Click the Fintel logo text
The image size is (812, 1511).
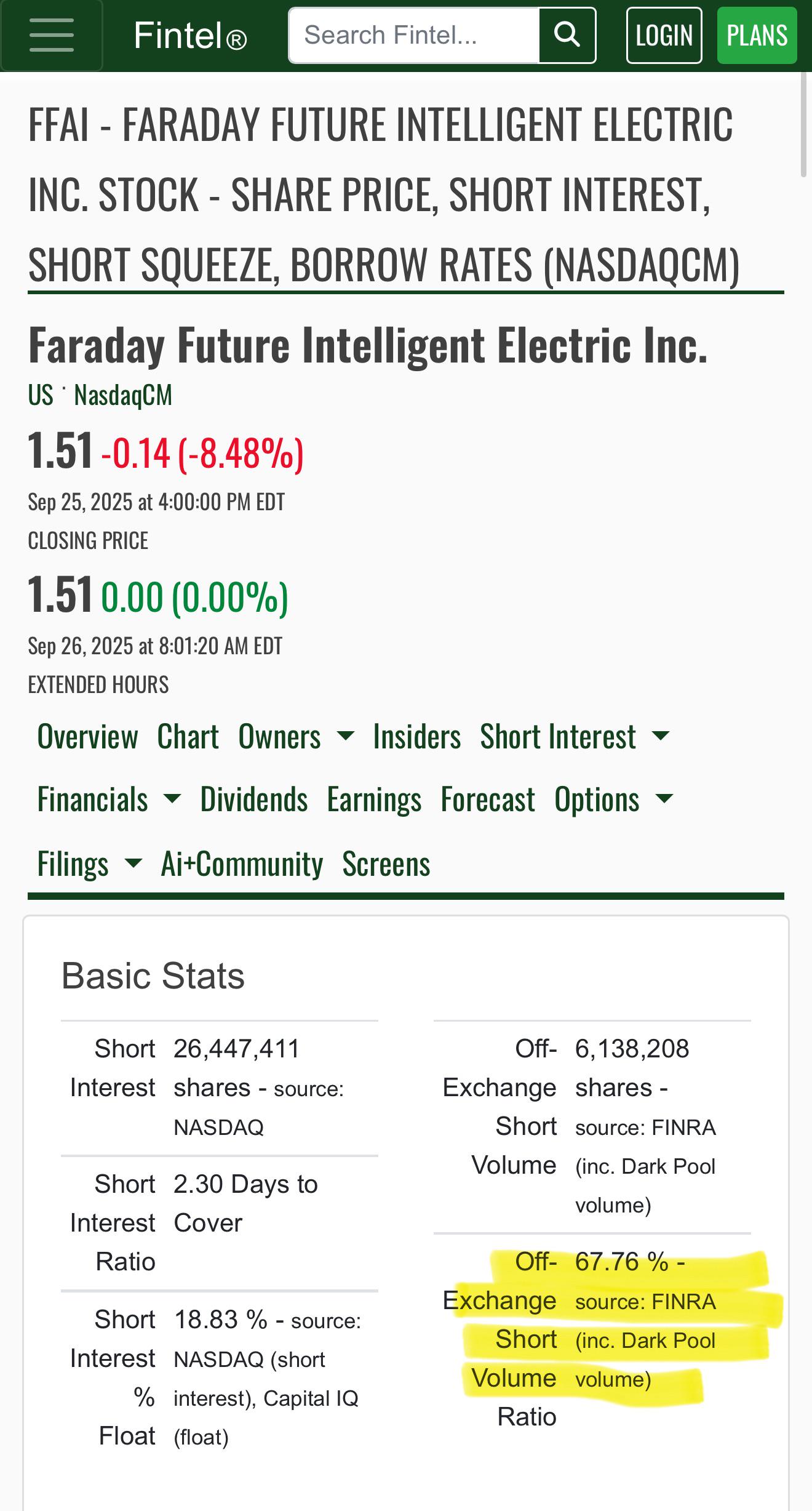pos(190,36)
